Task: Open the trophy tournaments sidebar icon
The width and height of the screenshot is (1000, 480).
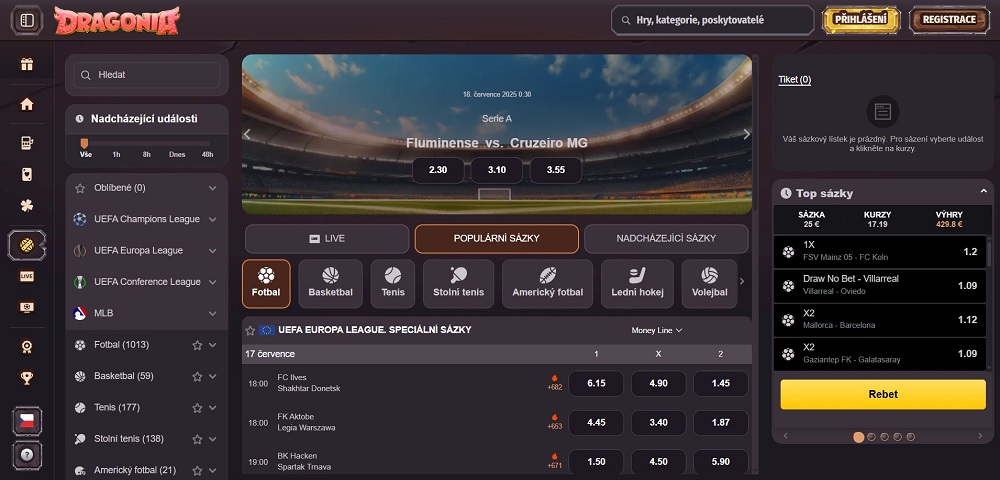Action: 27,378
